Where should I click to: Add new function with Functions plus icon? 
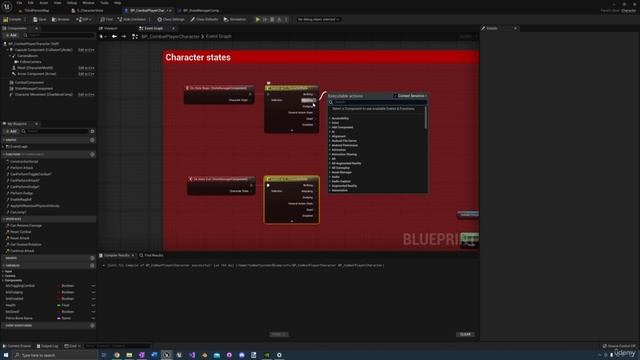(x=92, y=154)
